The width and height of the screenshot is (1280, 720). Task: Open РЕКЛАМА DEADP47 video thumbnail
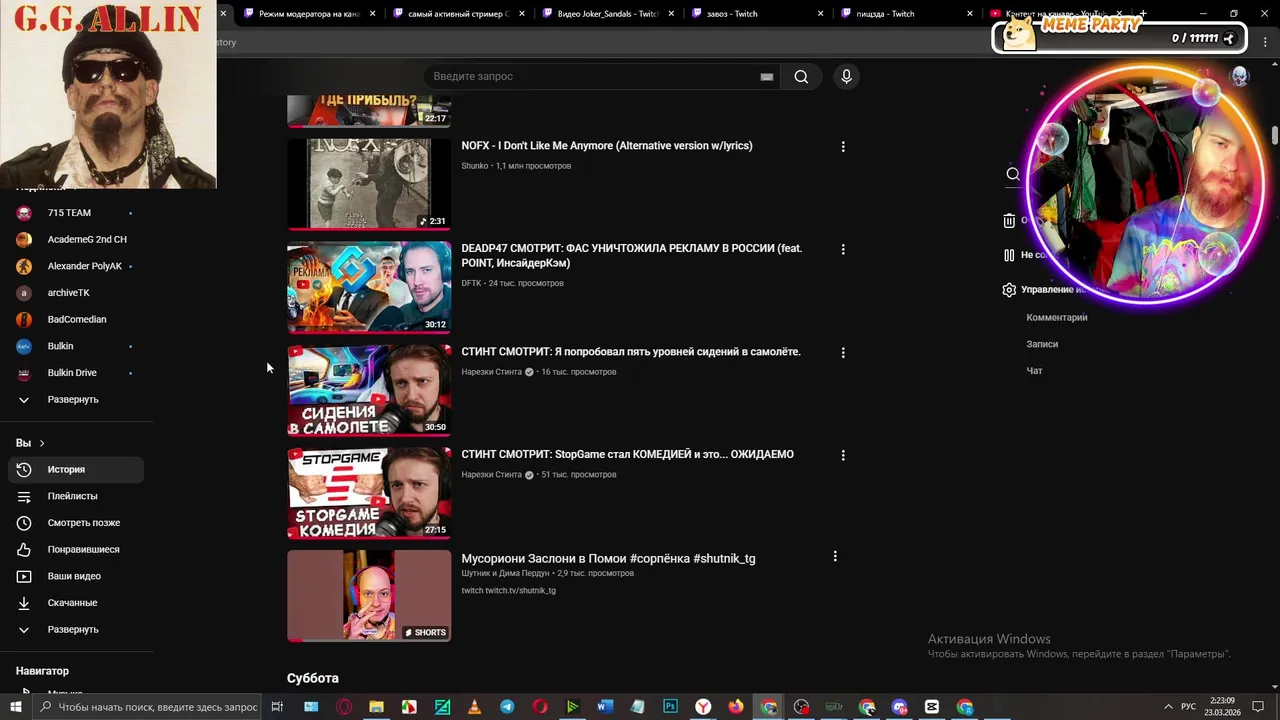(369, 287)
